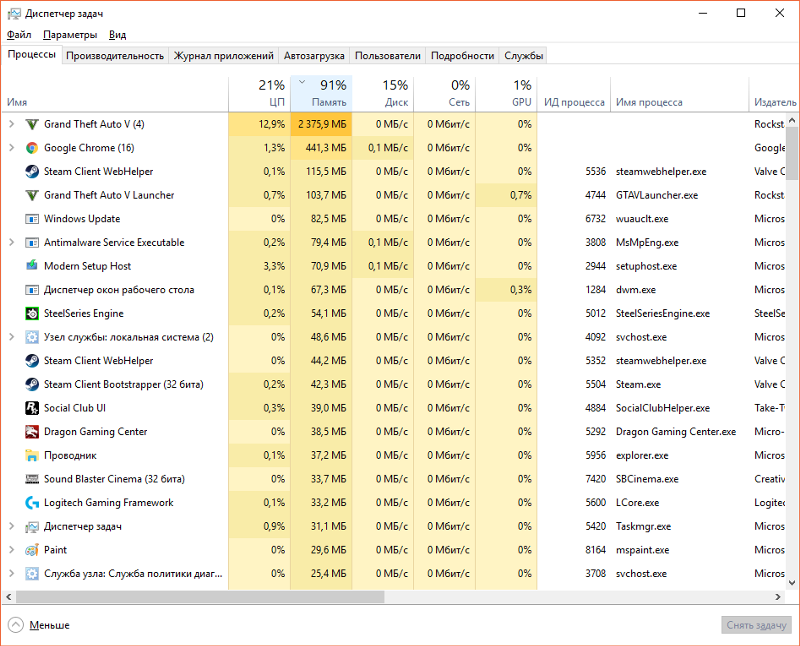This screenshot has width=800, height=646.
Task: Click the Steam Client Bootstrapper icon
Action: point(32,384)
